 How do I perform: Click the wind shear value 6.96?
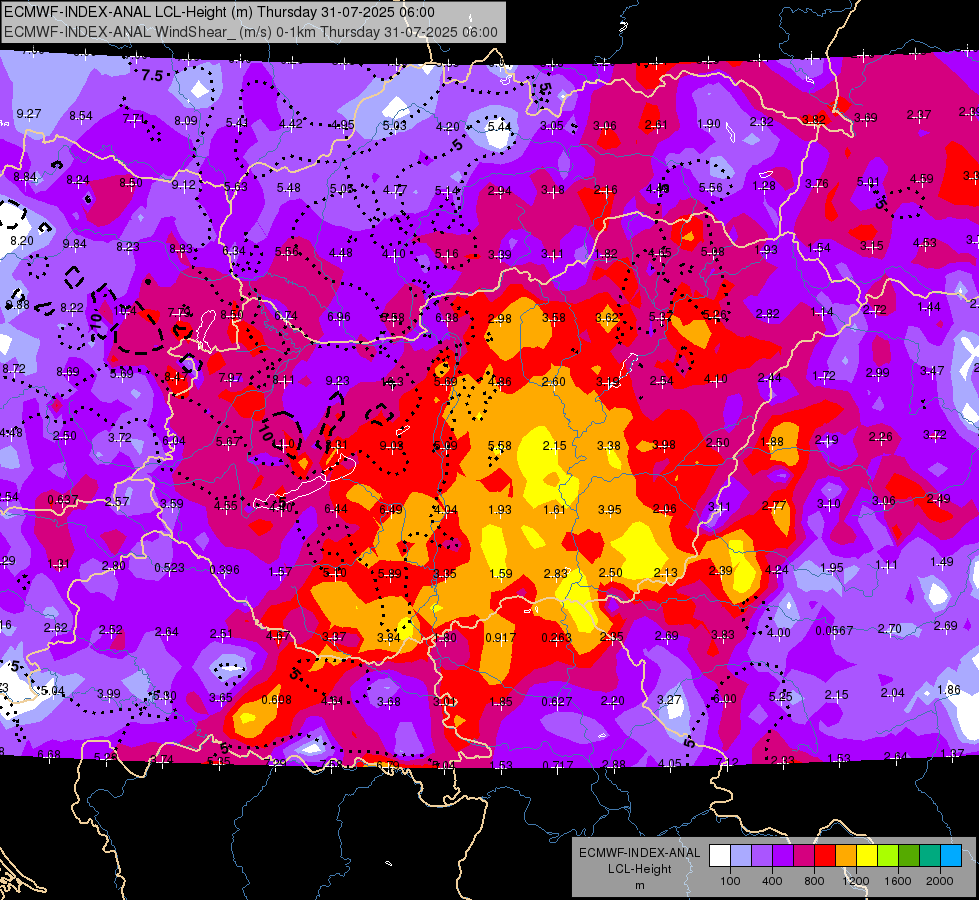click(x=339, y=317)
